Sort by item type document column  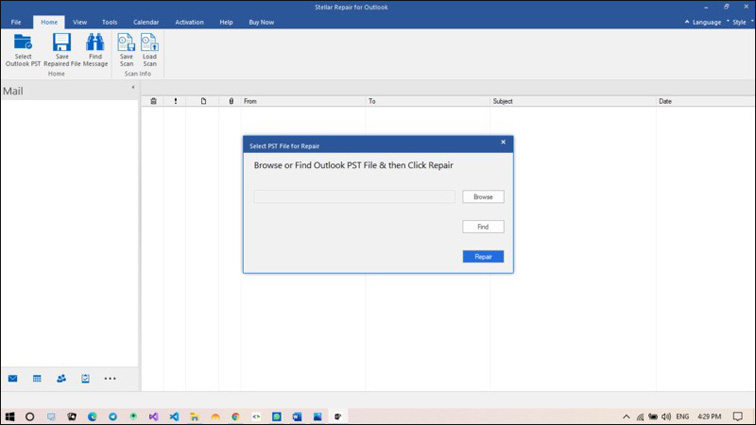point(203,101)
